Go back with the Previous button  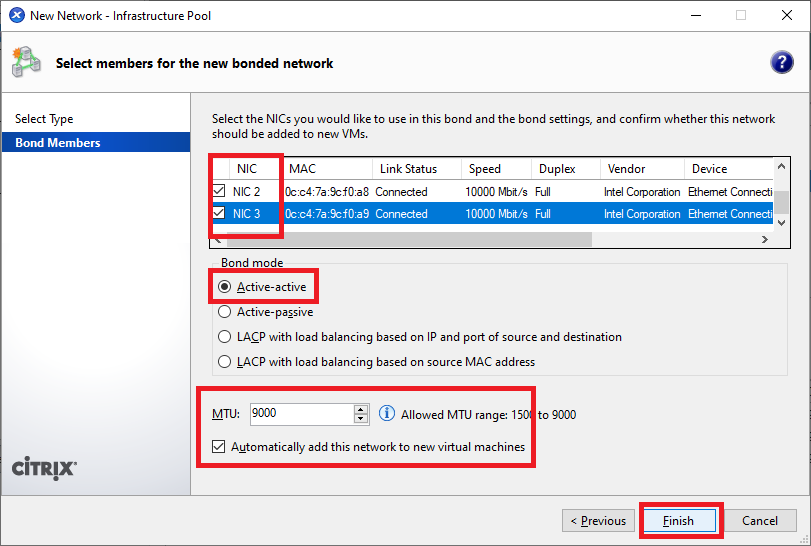pyautogui.click(x=598, y=520)
